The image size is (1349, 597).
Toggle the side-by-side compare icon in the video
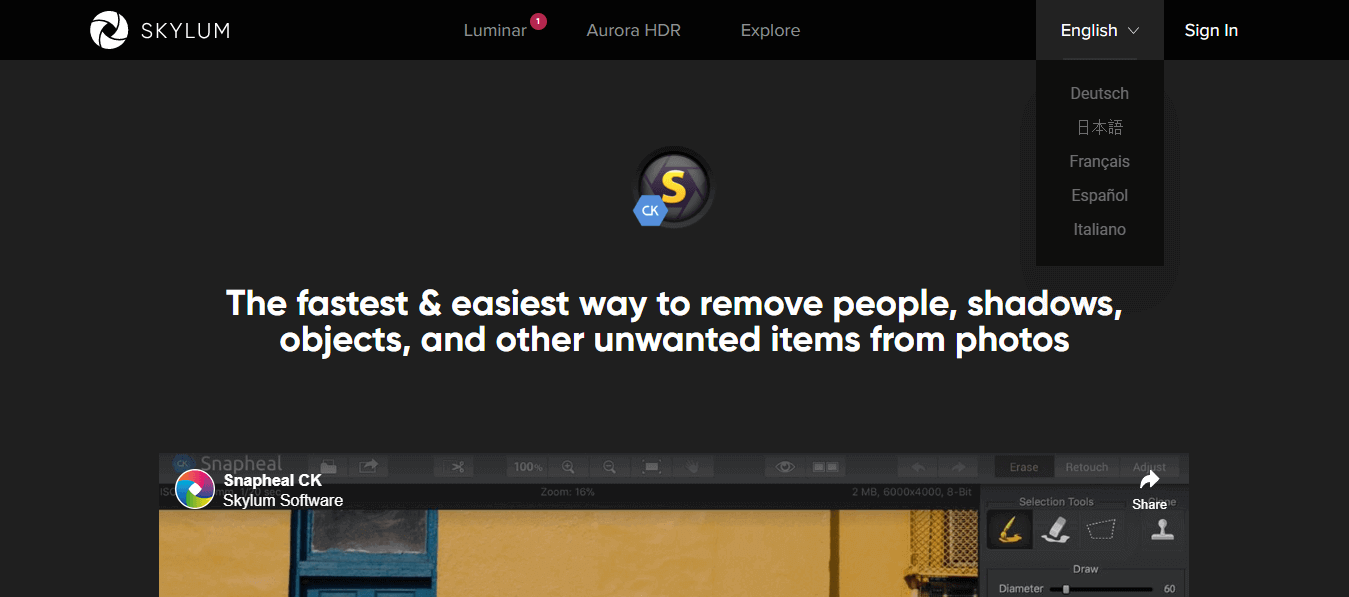click(826, 467)
